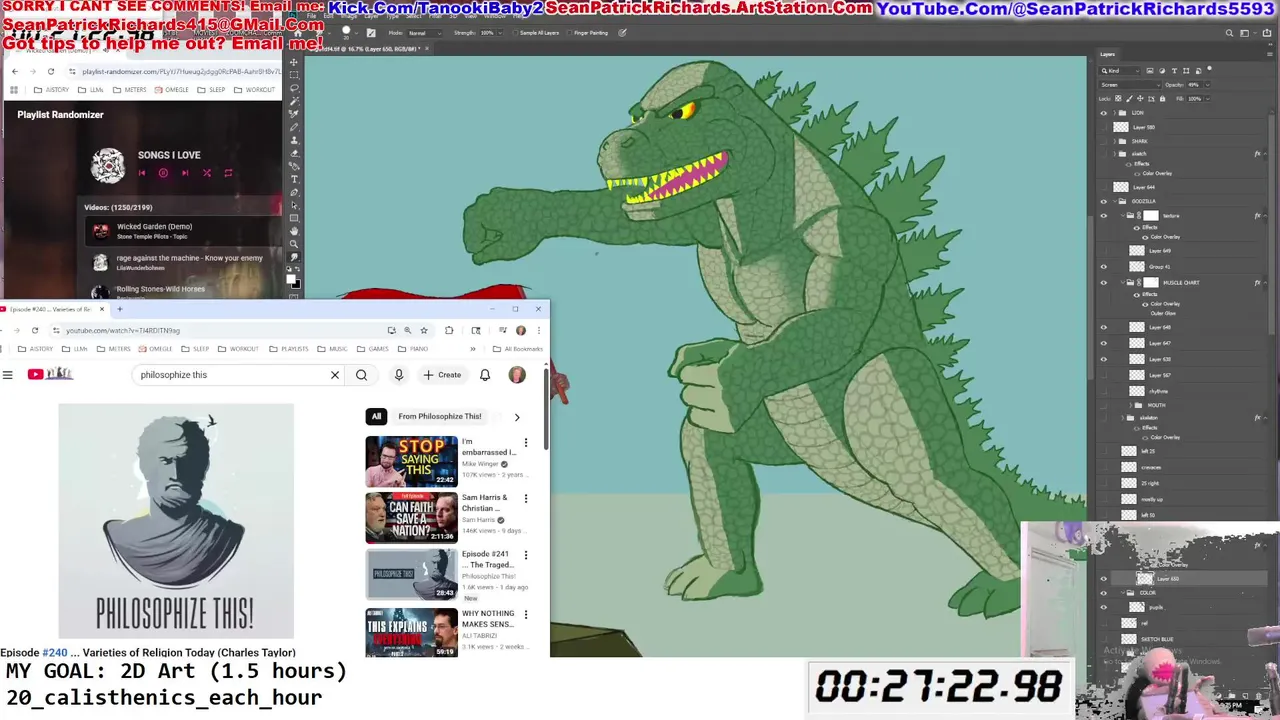Click the YouTube Create button

[x=442, y=375]
